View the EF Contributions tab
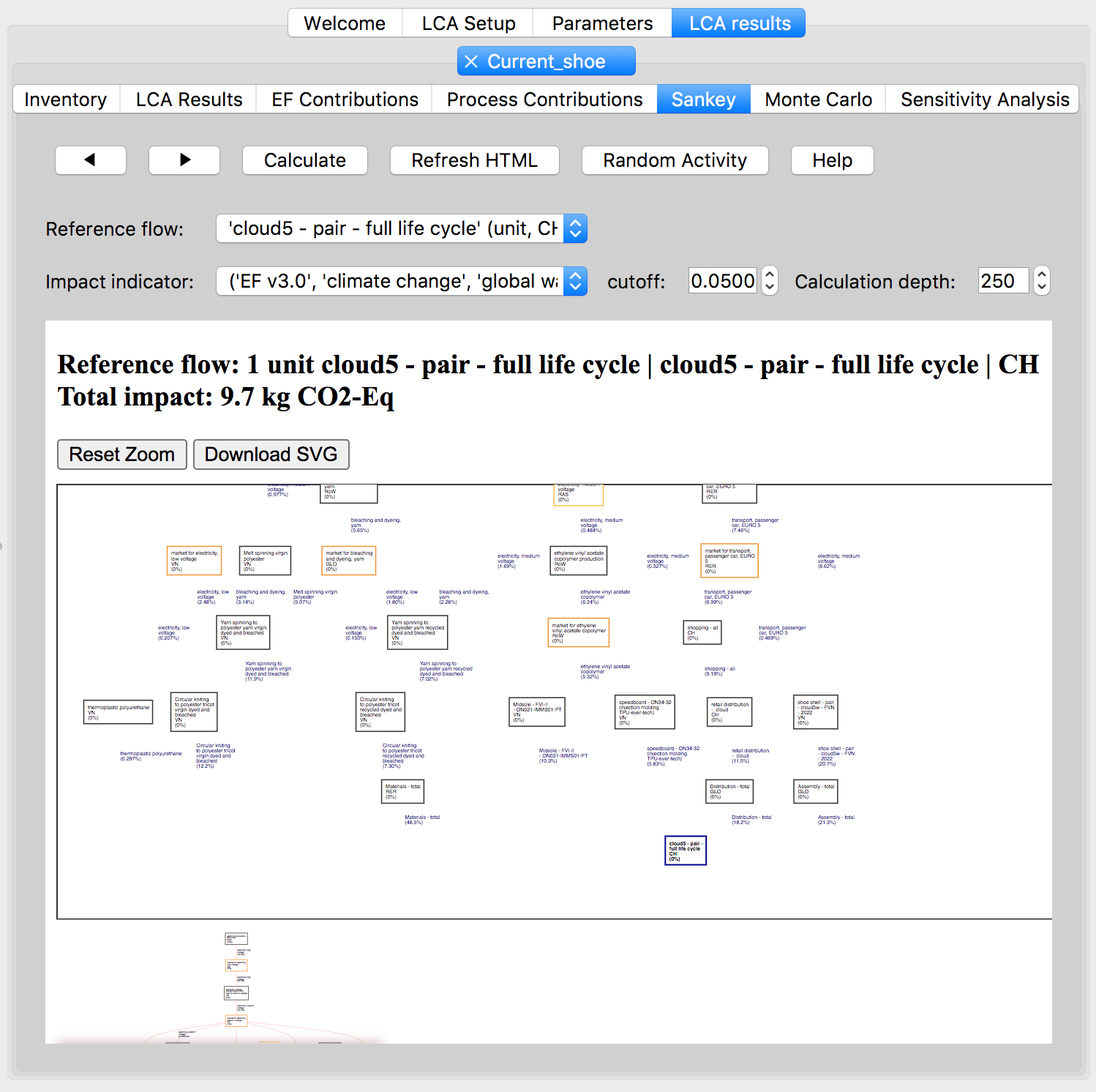The height and width of the screenshot is (1092, 1096). click(x=344, y=99)
